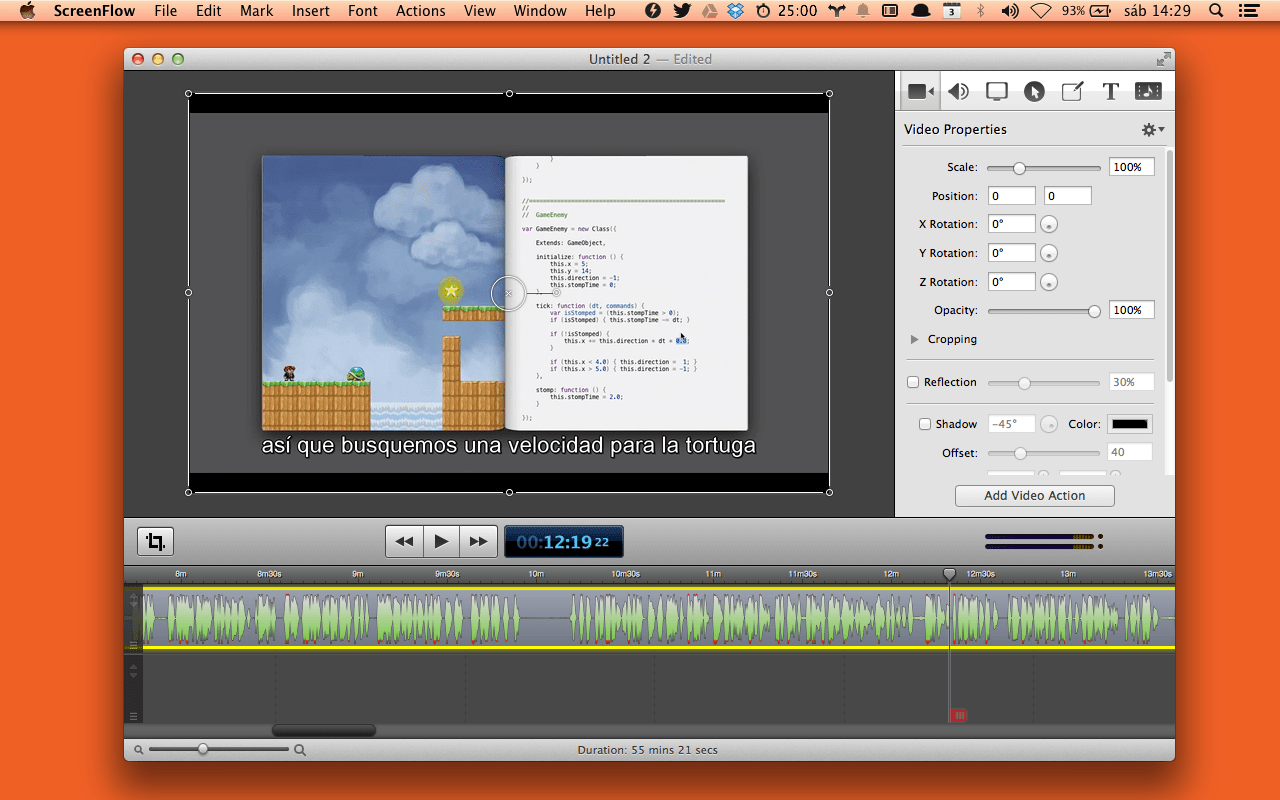Open the Actions menu
The width and height of the screenshot is (1280, 800).
click(x=421, y=11)
